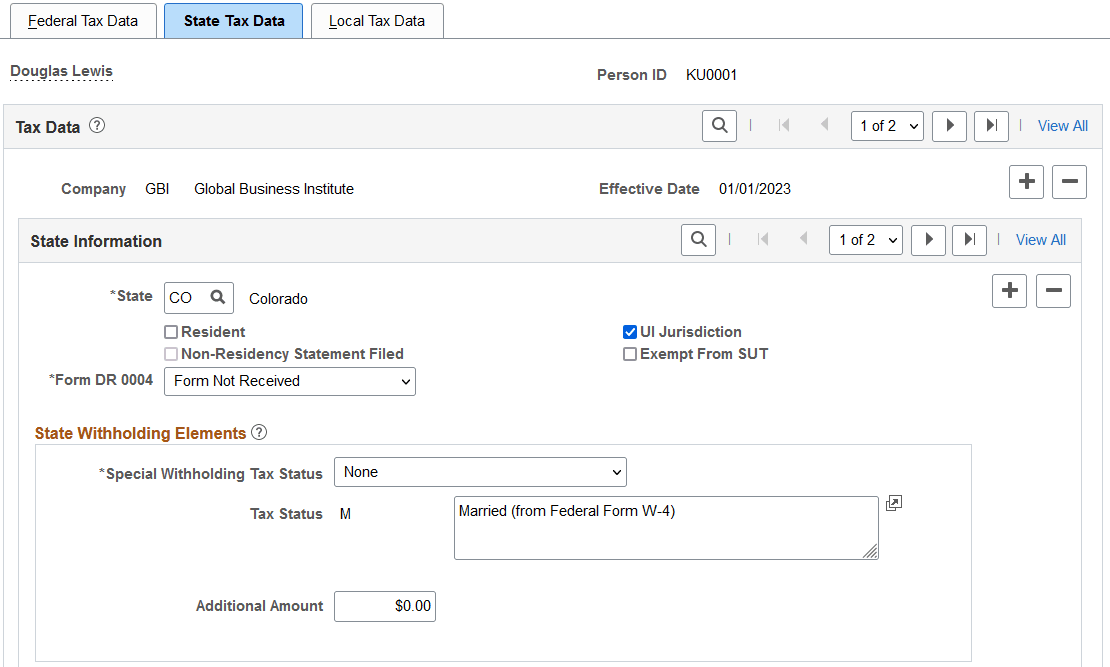
Task: Expand the Tax Status description in modal
Action: click(894, 503)
